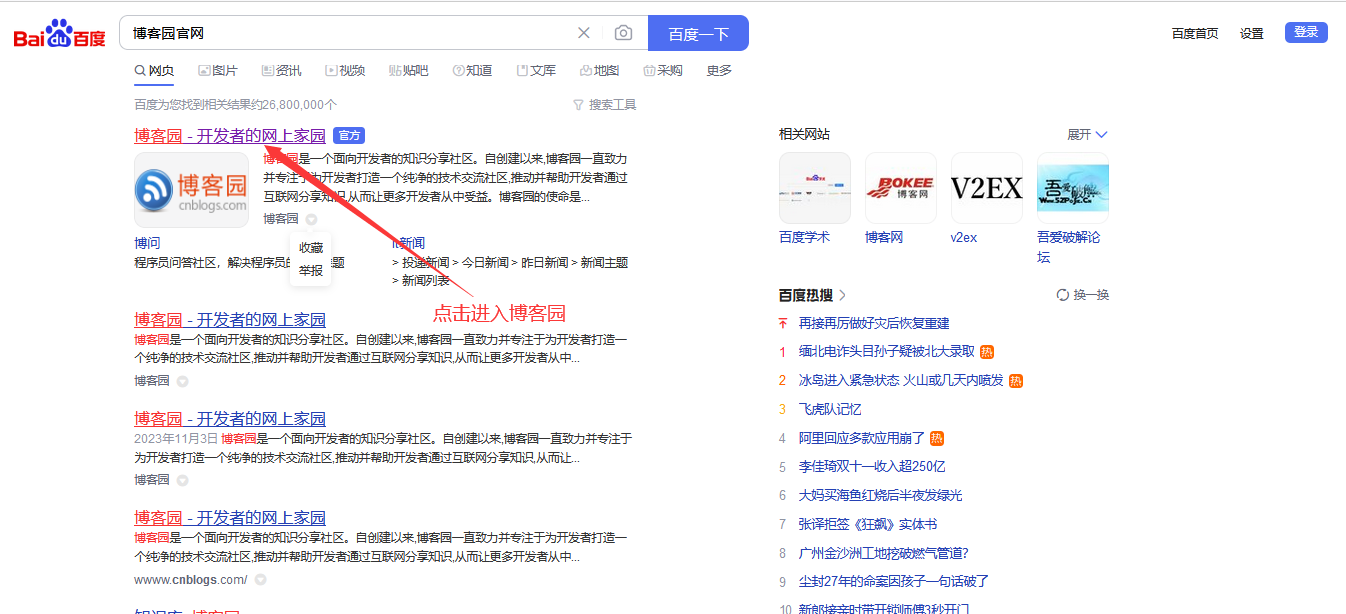Click the 官方 badge
1346x614 pixels.
348,135
